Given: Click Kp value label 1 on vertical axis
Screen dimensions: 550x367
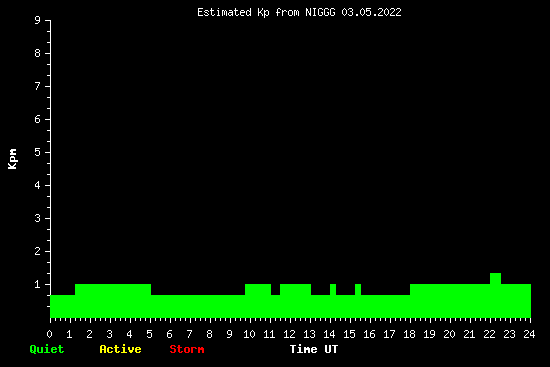Looking at the screenshot, I should [x=38, y=284].
